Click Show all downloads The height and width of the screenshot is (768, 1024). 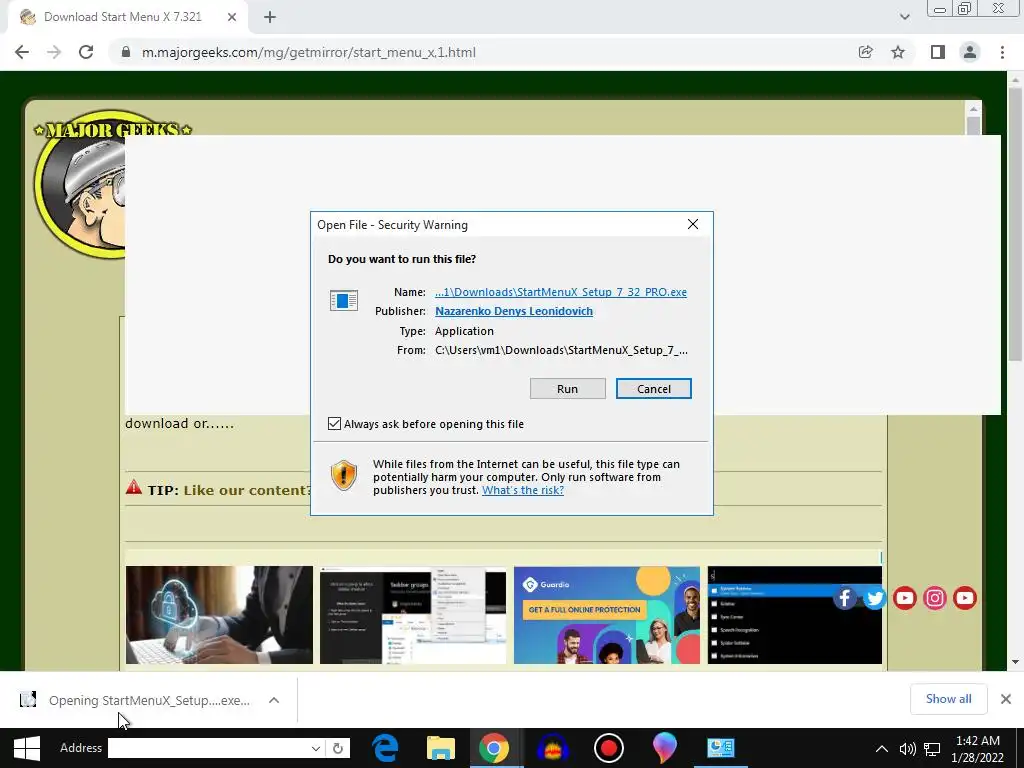(948, 699)
